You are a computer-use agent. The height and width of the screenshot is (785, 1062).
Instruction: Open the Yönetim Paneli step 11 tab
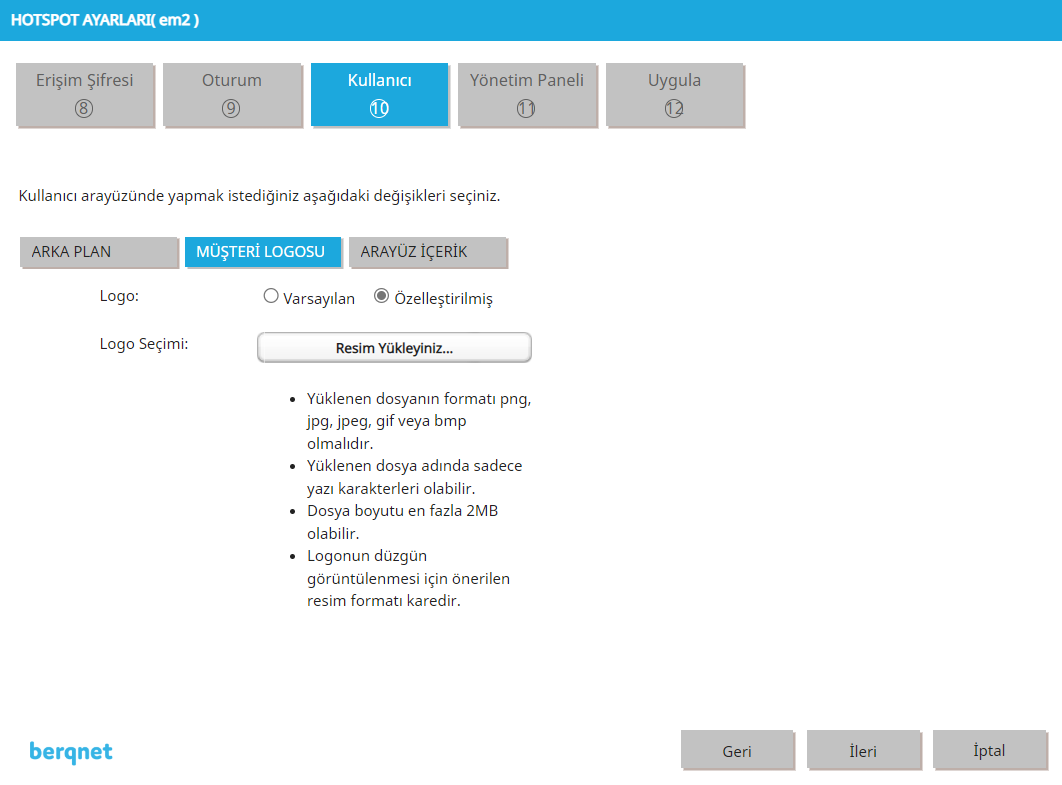[x=527, y=95]
